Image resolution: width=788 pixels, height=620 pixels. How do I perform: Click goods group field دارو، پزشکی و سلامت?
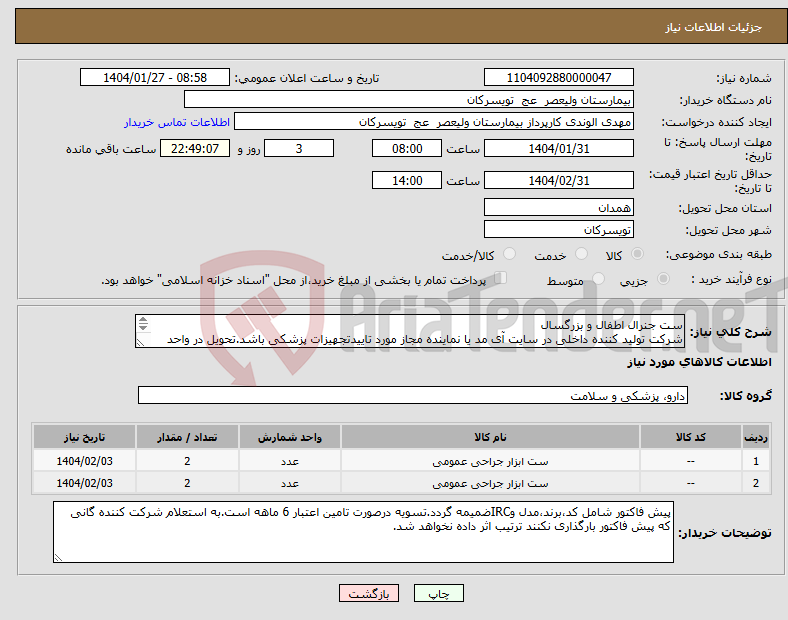coord(413,395)
